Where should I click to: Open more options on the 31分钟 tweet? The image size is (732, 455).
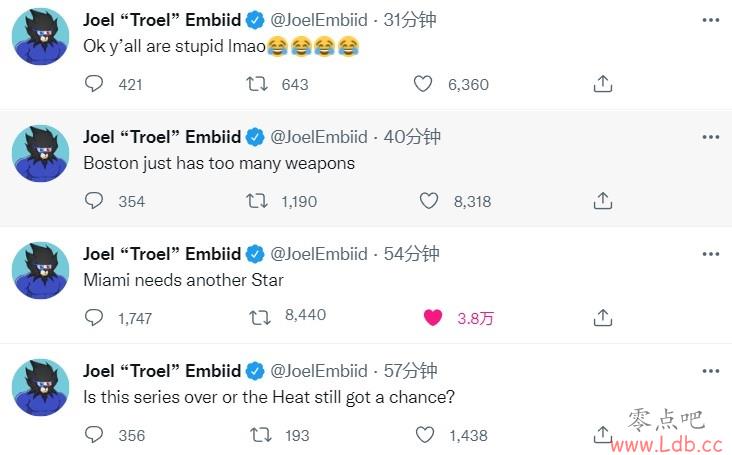[x=711, y=20]
